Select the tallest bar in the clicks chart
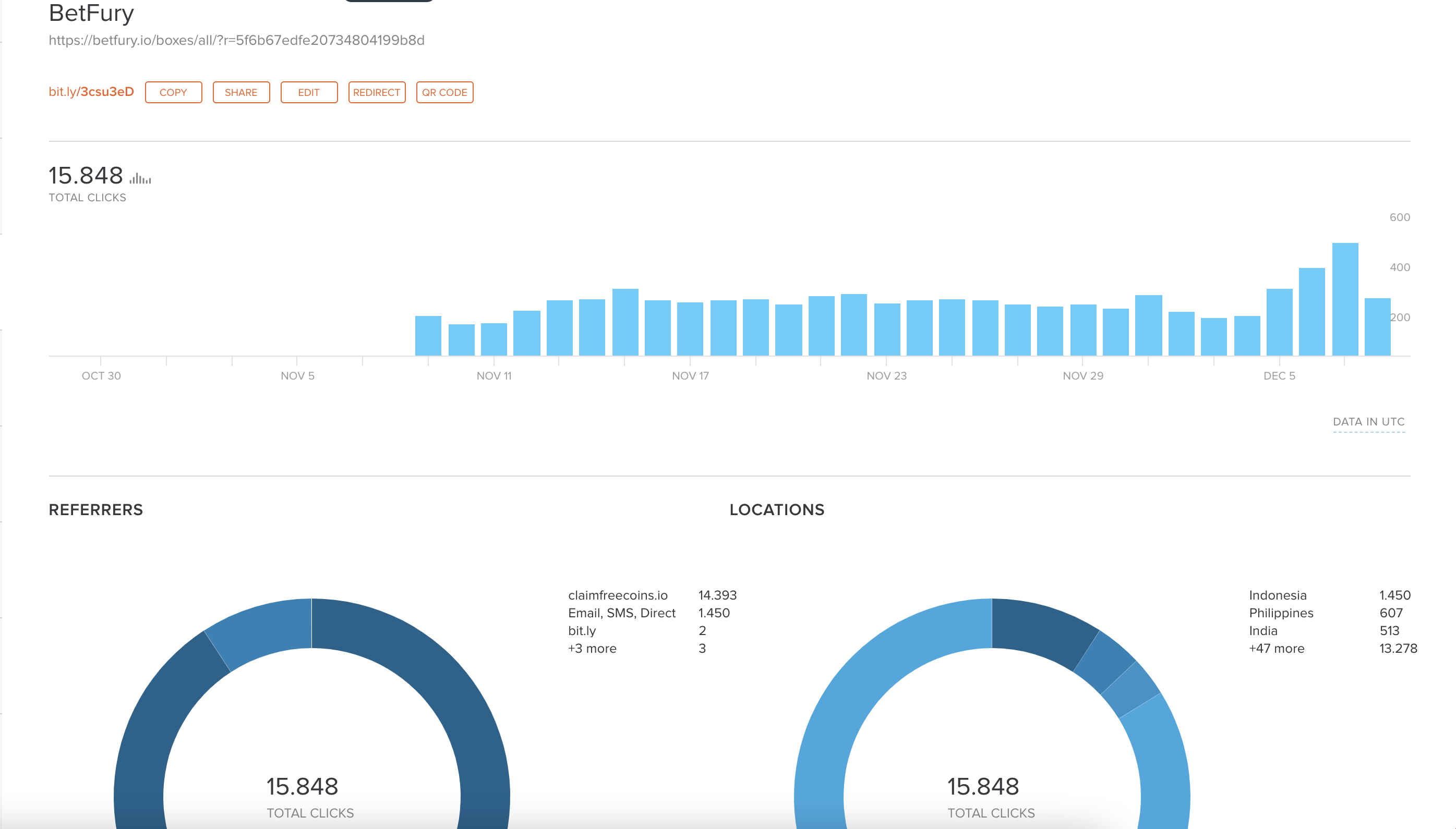Screen dimensions: 1456x829 click(x=1344, y=299)
